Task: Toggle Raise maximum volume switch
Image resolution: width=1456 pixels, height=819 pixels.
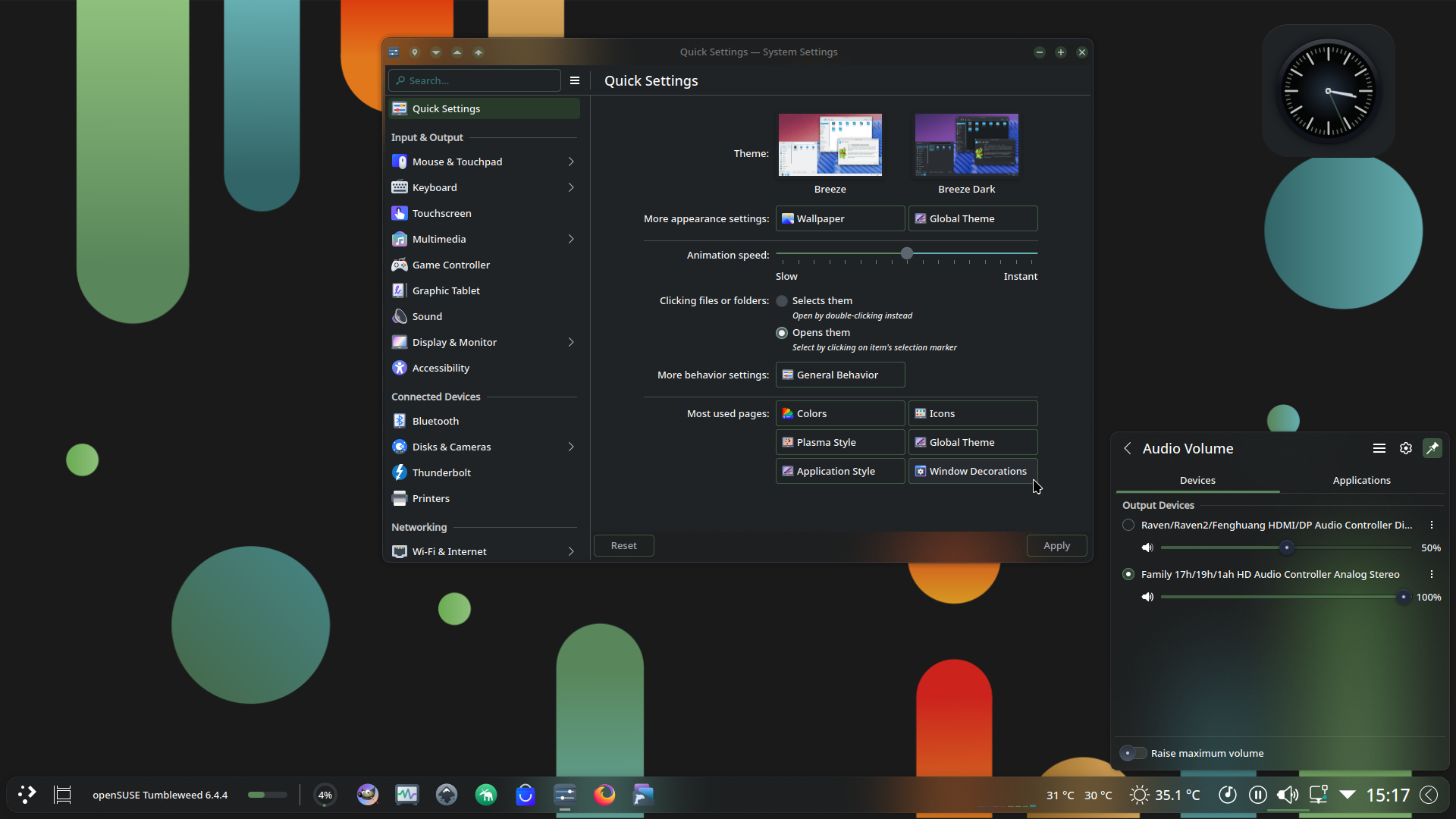Action: tap(1133, 753)
